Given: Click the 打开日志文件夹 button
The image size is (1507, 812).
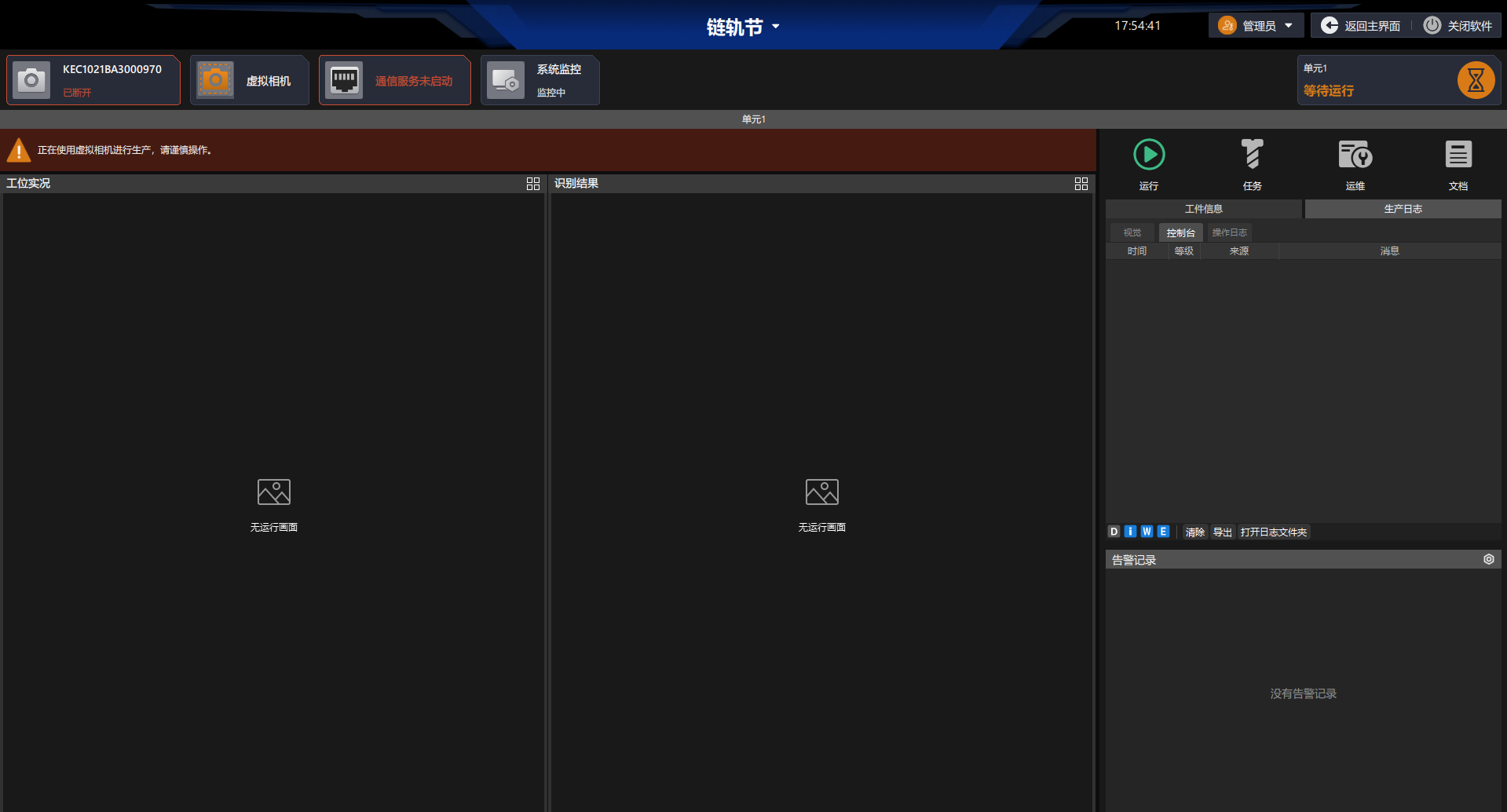Looking at the screenshot, I should (1273, 532).
